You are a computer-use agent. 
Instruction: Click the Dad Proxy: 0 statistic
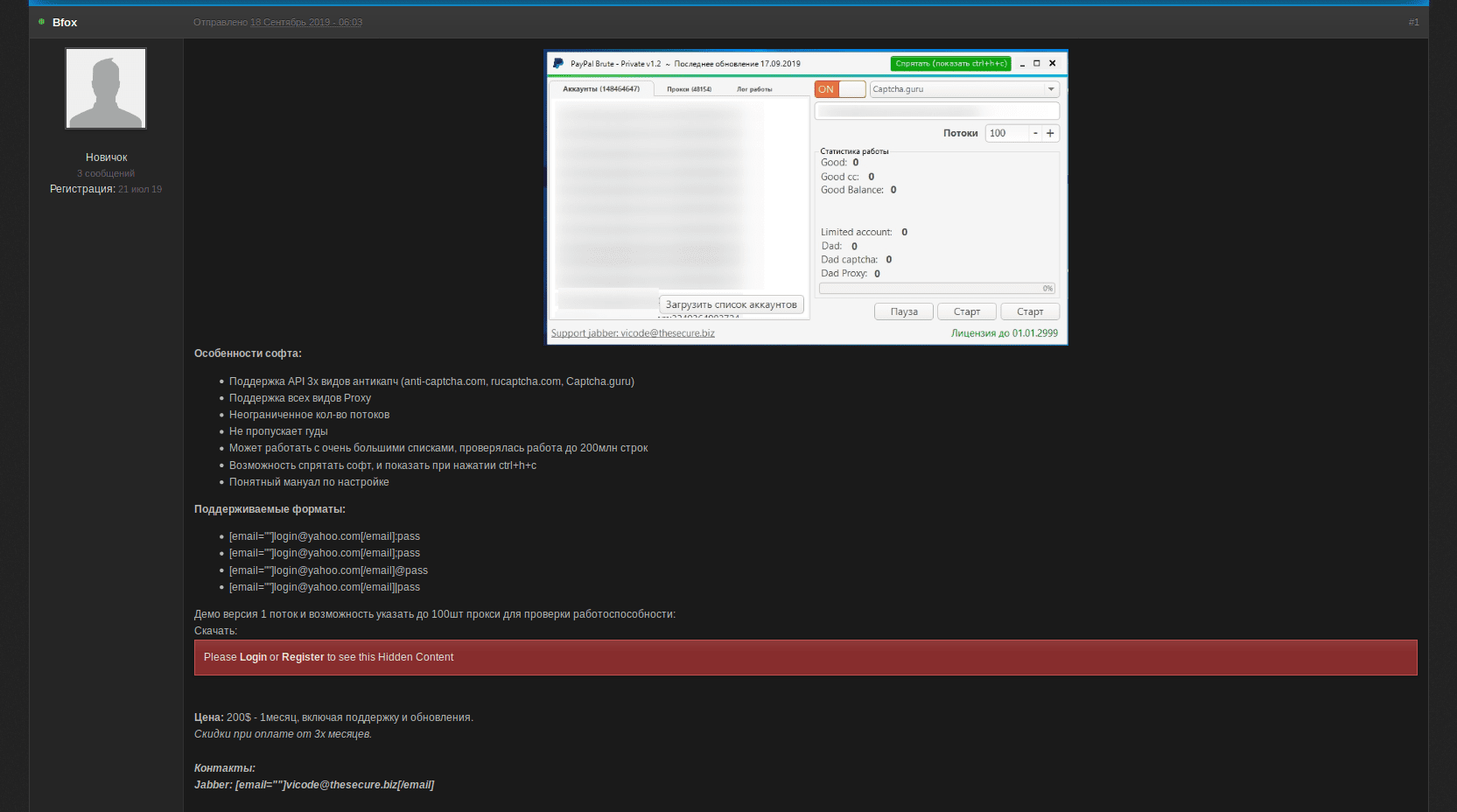click(x=851, y=274)
